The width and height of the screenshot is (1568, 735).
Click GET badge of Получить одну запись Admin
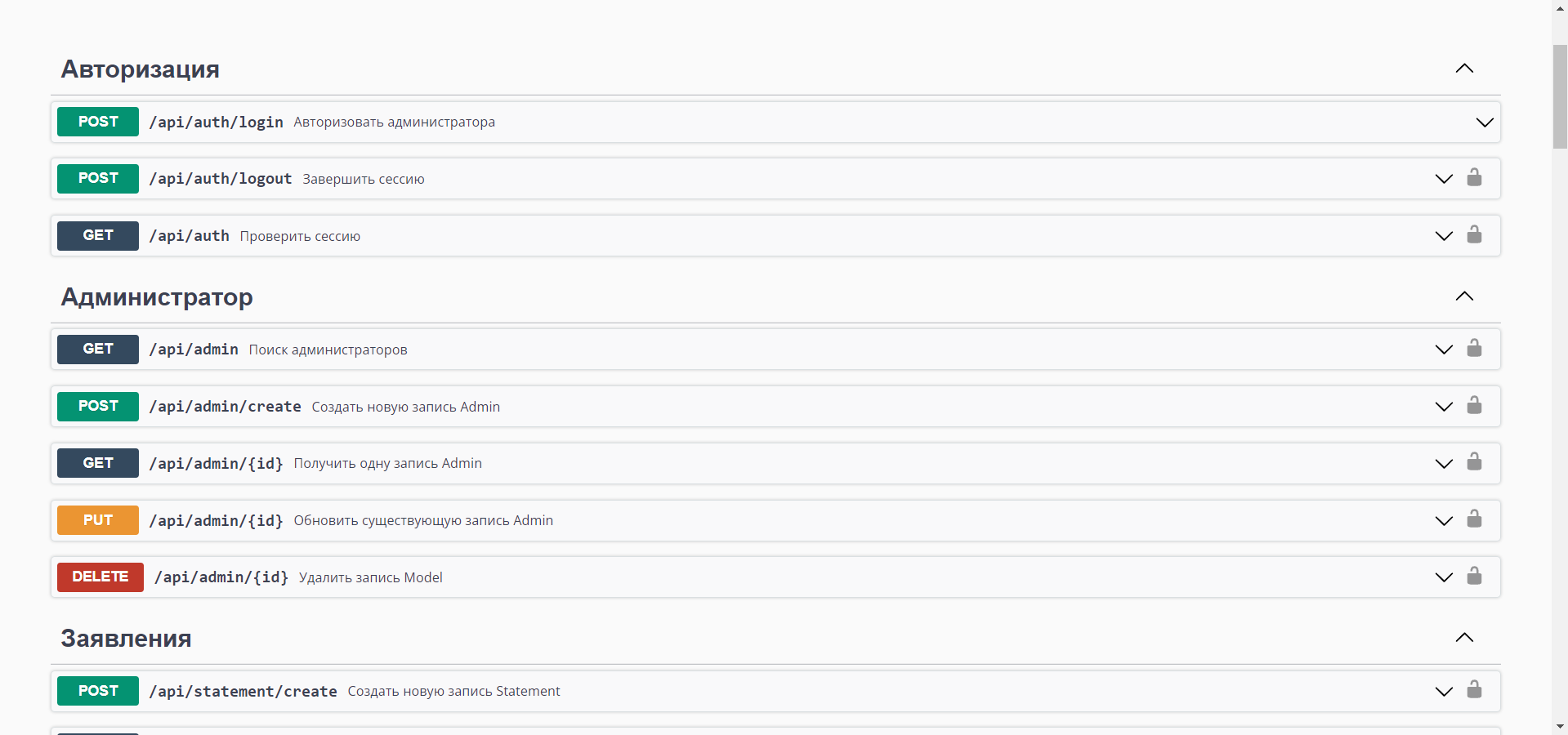[x=98, y=463]
